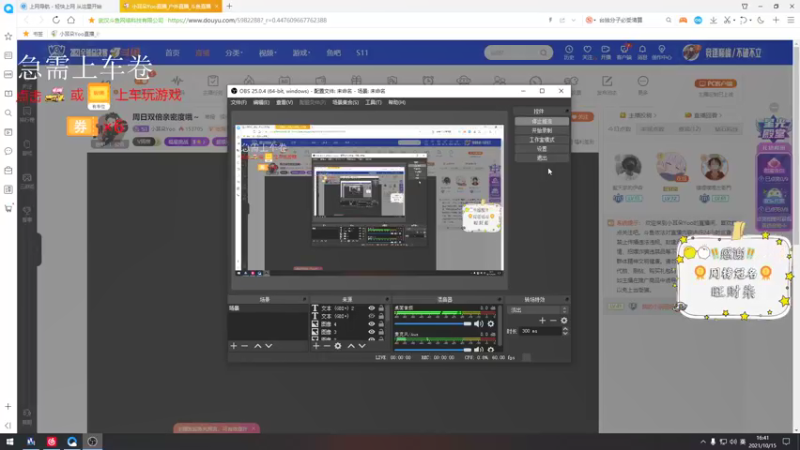
Task: Select the 场景 item in the scenes list
Action: click(x=268, y=308)
